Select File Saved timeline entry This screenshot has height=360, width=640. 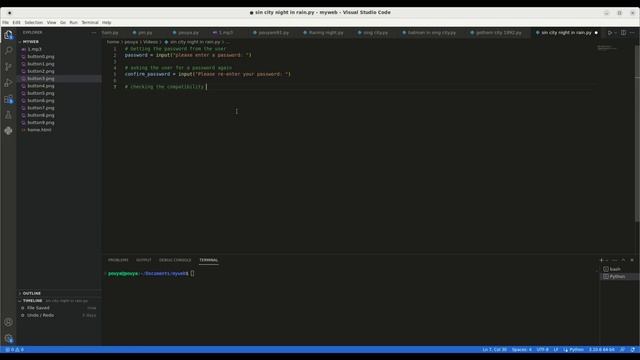pyautogui.click(x=59, y=308)
